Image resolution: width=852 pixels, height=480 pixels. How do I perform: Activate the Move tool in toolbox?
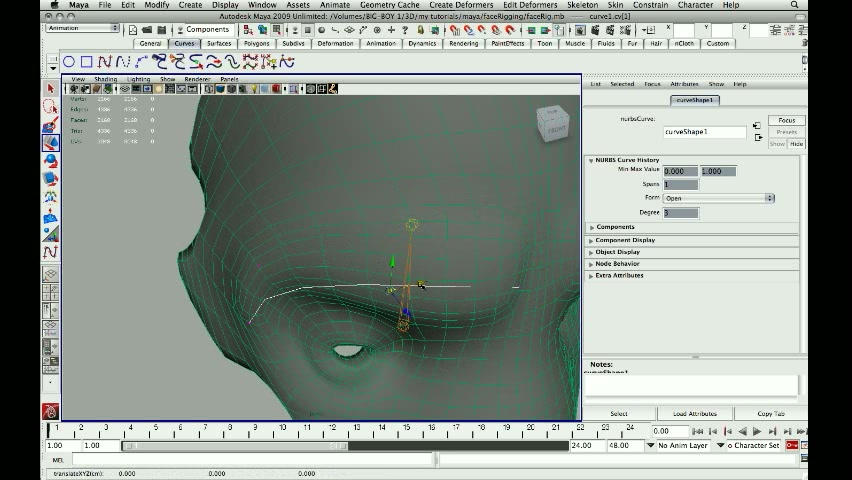(x=51, y=142)
